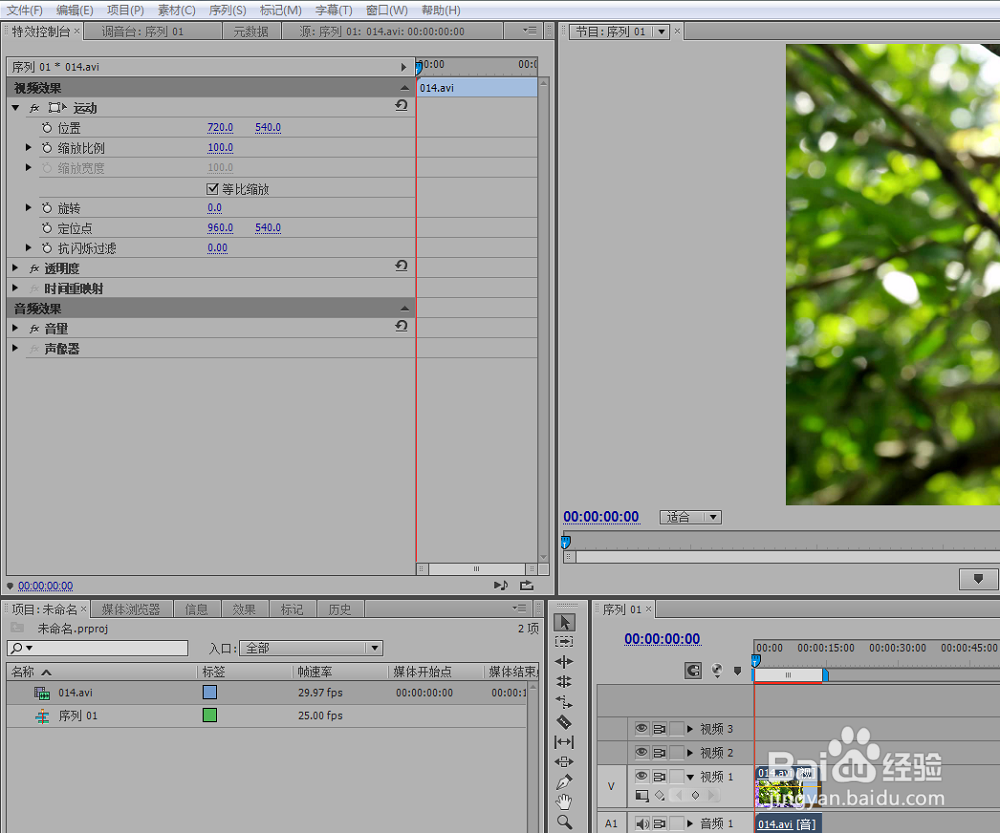Select the Slide tool
Image resolution: width=1000 pixels, height=833 pixels.
(564, 762)
